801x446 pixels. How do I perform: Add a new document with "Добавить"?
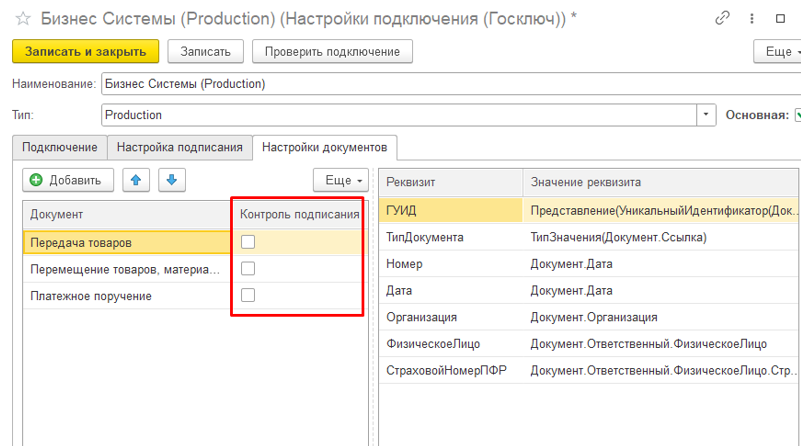[x=68, y=180]
